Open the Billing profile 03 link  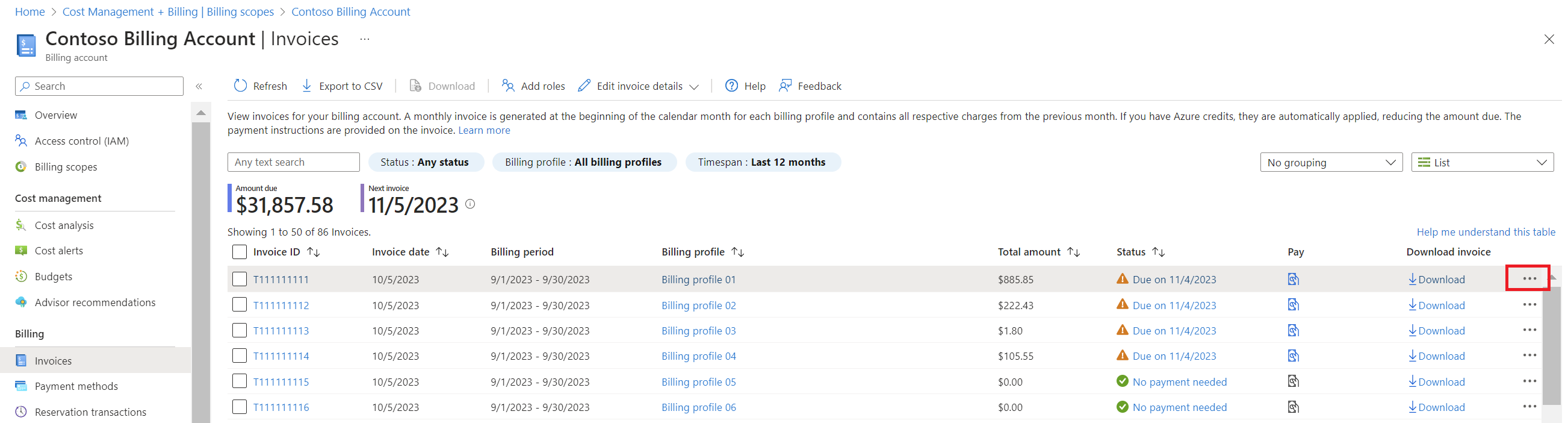(x=698, y=331)
